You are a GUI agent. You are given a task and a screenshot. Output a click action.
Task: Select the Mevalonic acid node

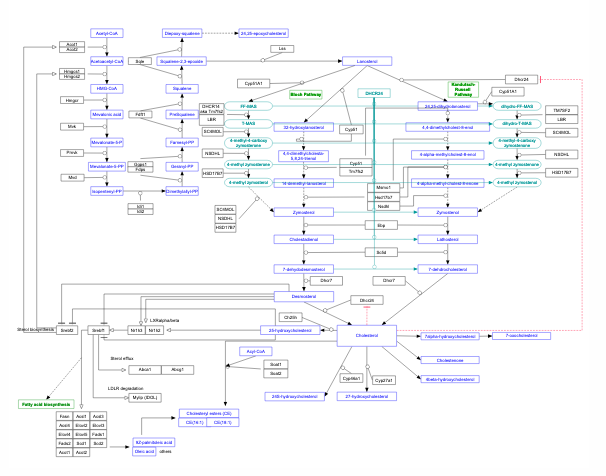tap(108, 115)
